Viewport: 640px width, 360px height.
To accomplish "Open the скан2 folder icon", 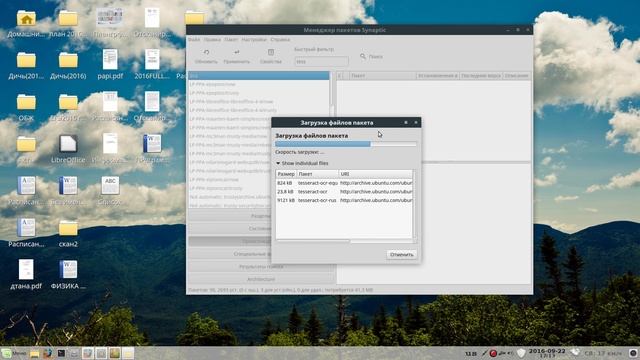I will [x=68, y=228].
